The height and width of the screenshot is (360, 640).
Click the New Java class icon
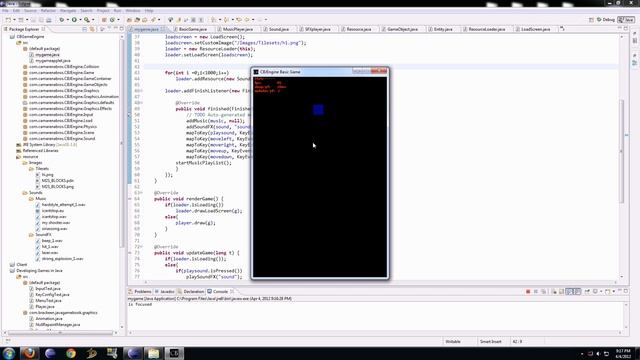112,20
